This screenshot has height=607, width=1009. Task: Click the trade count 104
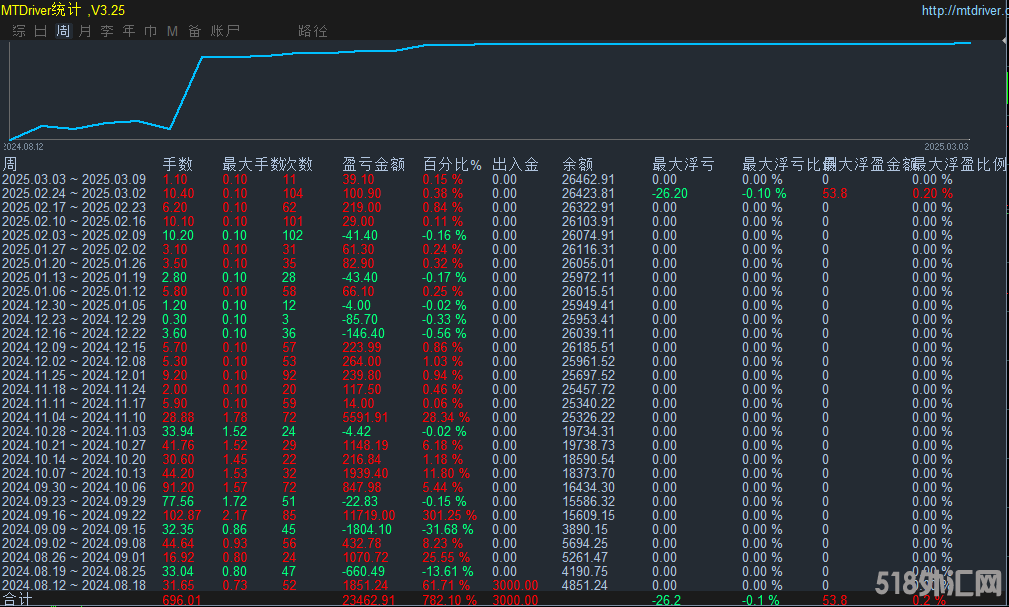(293, 194)
